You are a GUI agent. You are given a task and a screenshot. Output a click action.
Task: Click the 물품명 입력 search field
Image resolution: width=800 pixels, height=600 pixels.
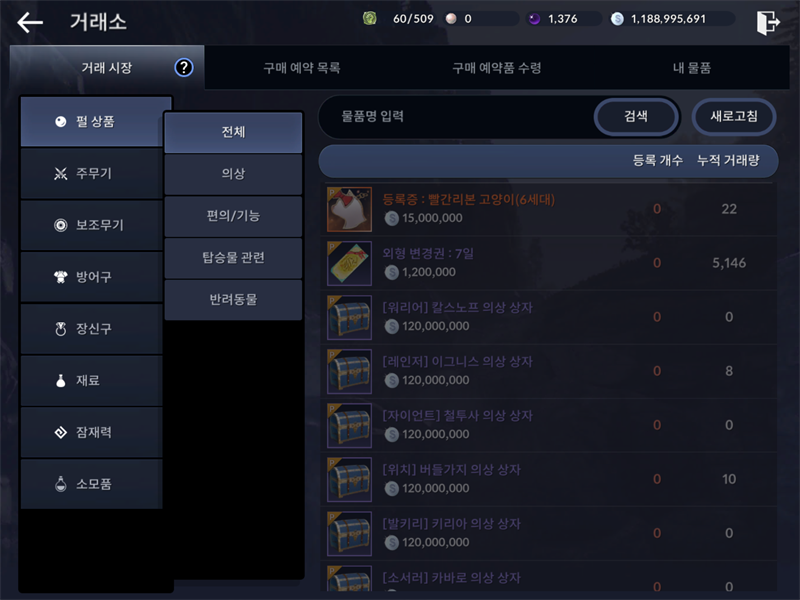tap(457, 116)
